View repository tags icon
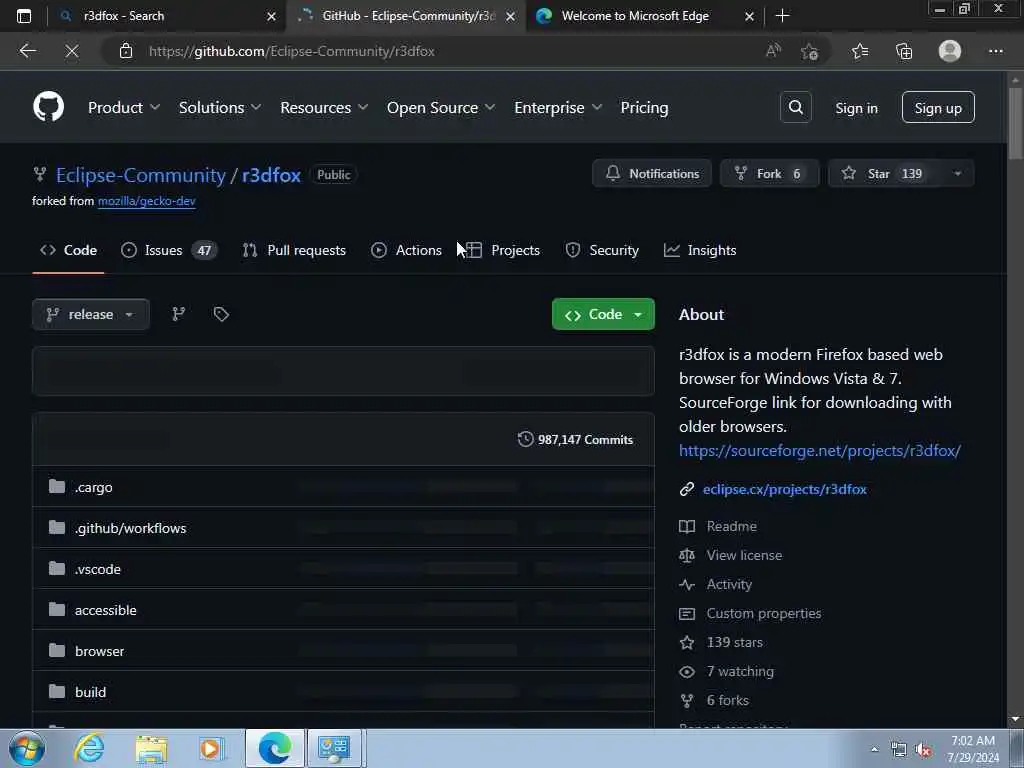 (221, 314)
